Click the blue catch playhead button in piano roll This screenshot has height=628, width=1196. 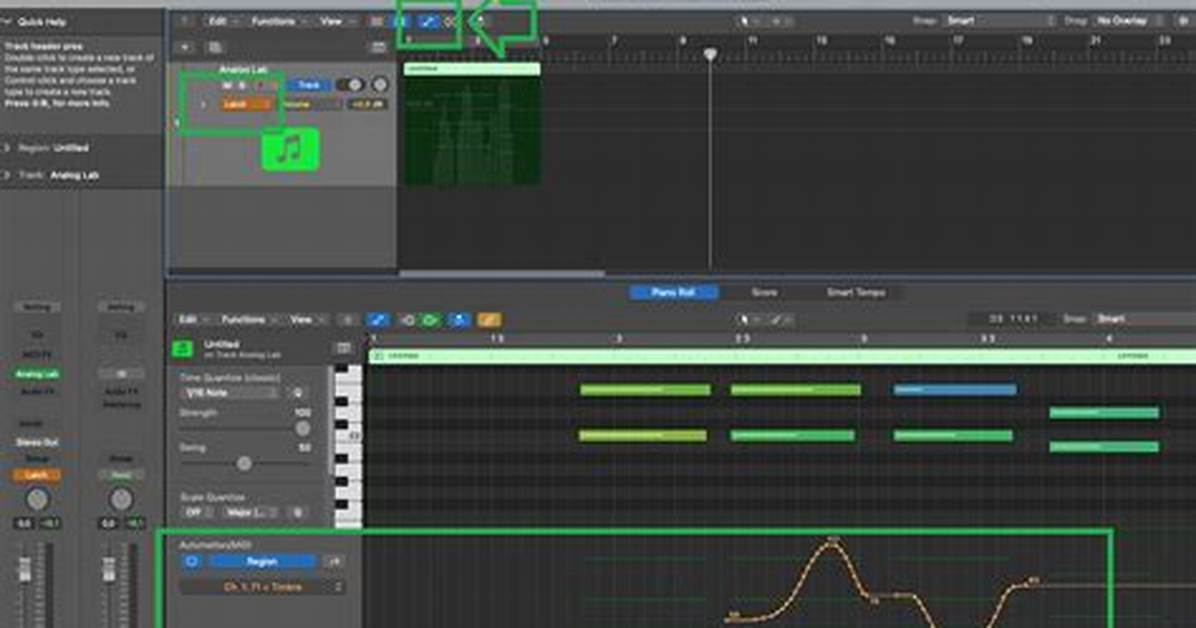point(459,320)
